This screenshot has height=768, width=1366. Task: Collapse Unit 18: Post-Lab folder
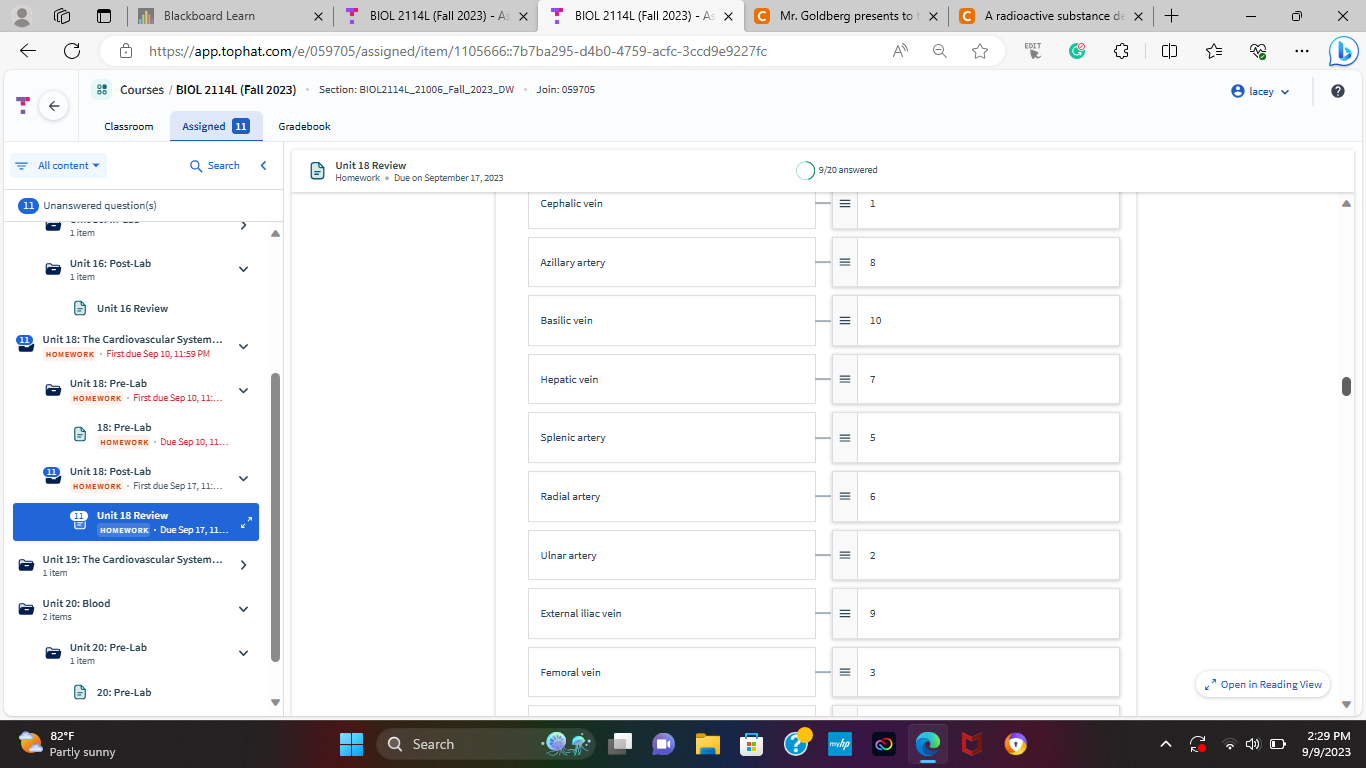point(243,478)
